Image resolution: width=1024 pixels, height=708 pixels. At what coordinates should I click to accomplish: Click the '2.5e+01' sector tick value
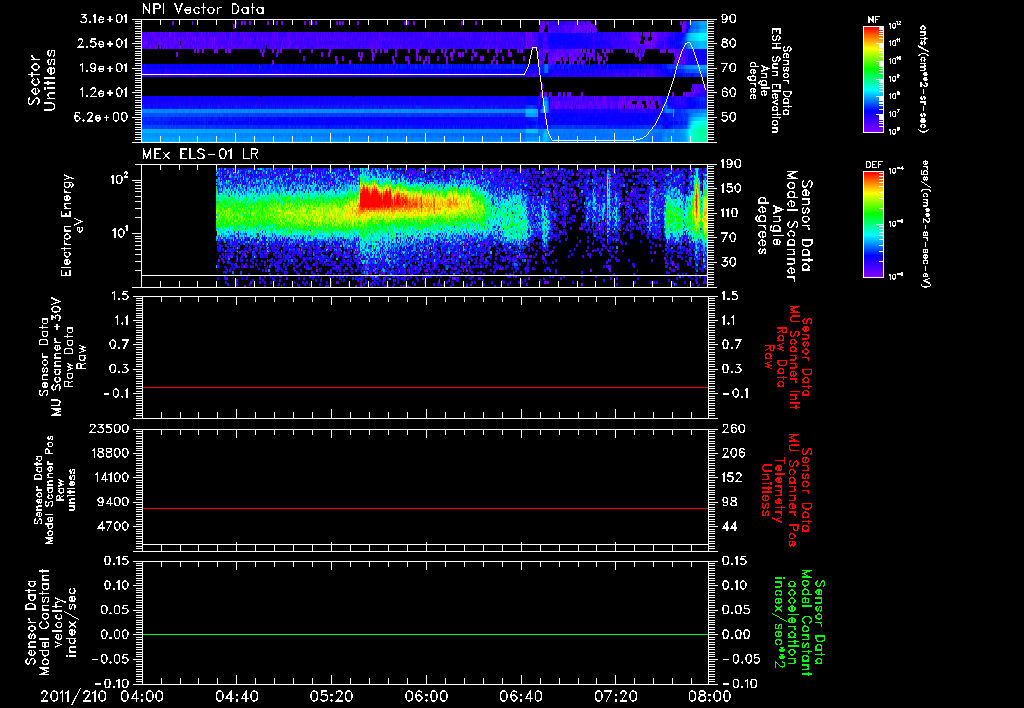click(104, 43)
